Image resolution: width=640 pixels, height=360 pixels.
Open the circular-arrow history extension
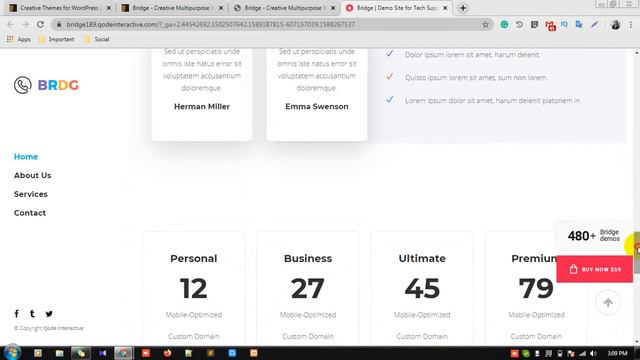point(519,24)
